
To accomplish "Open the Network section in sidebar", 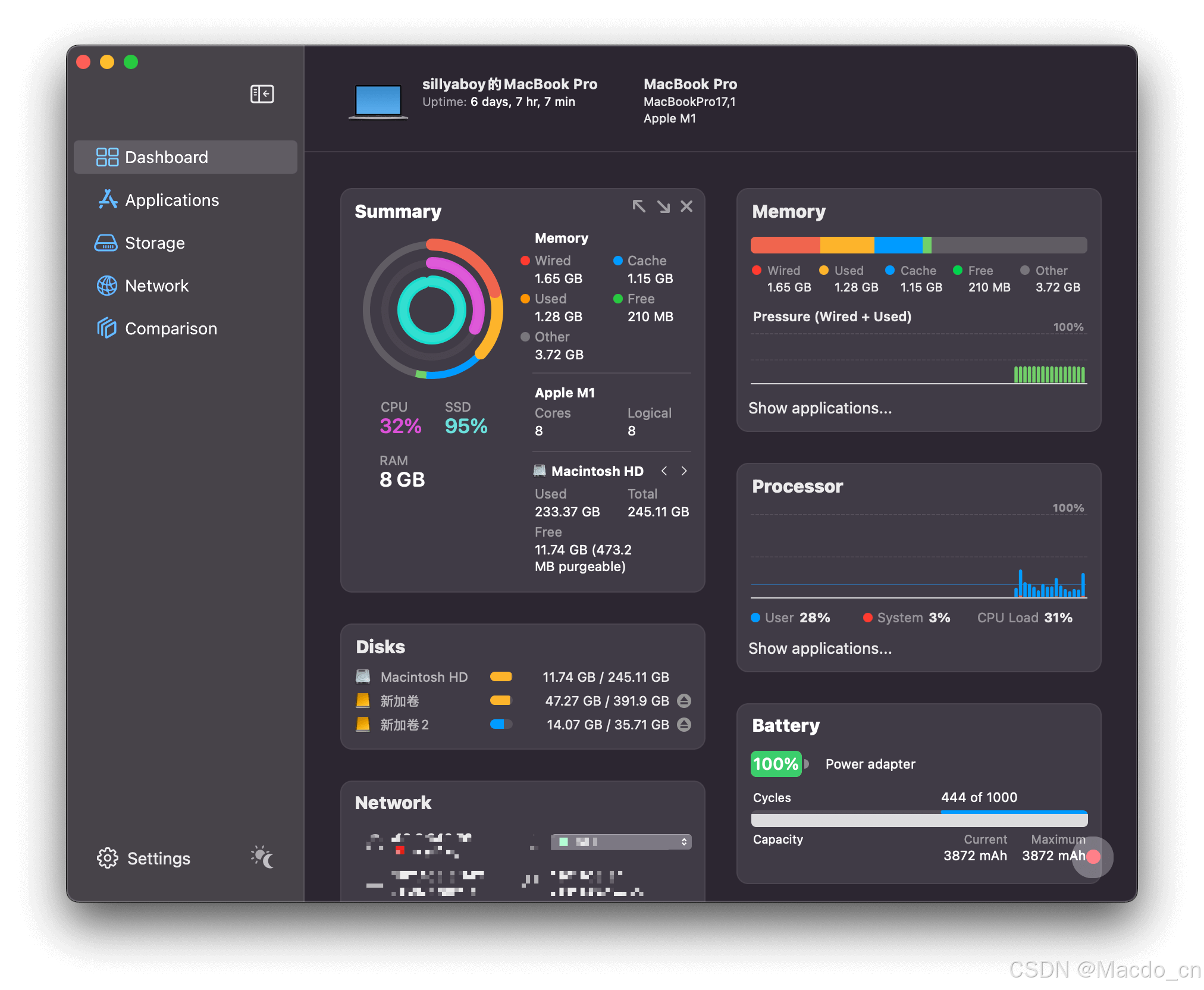I will tap(185, 286).
